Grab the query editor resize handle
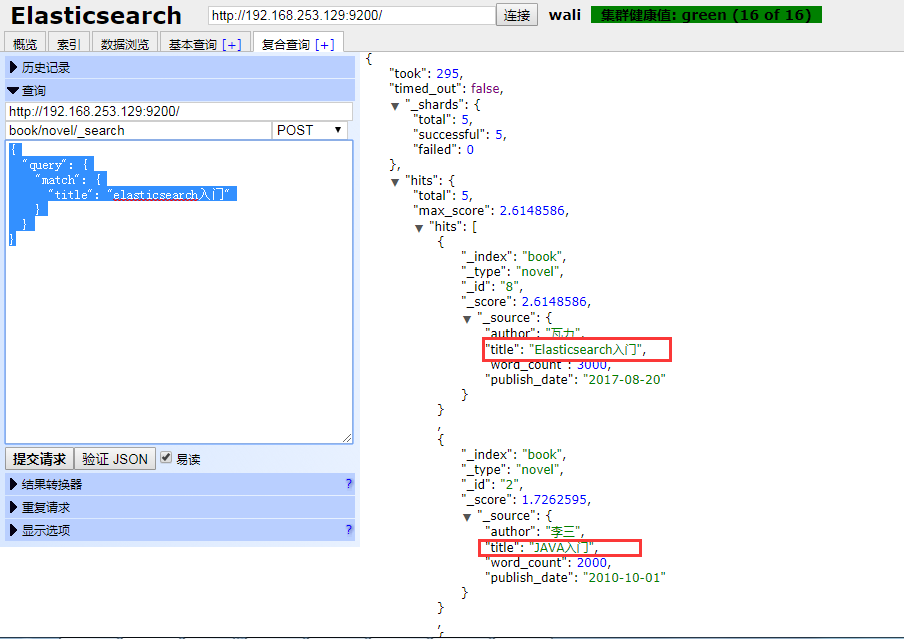The image size is (904, 639). pyautogui.click(x=347, y=438)
